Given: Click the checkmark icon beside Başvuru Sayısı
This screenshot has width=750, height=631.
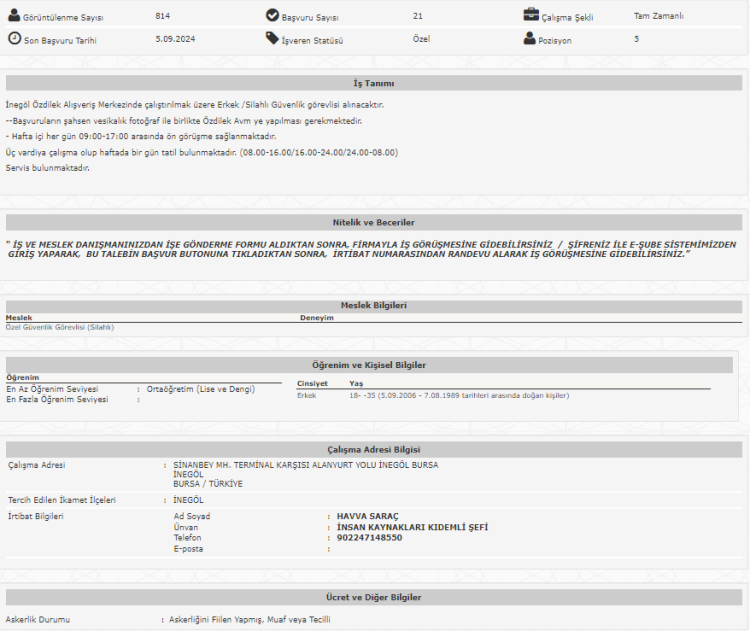Looking at the screenshot, I should (272, 16).
